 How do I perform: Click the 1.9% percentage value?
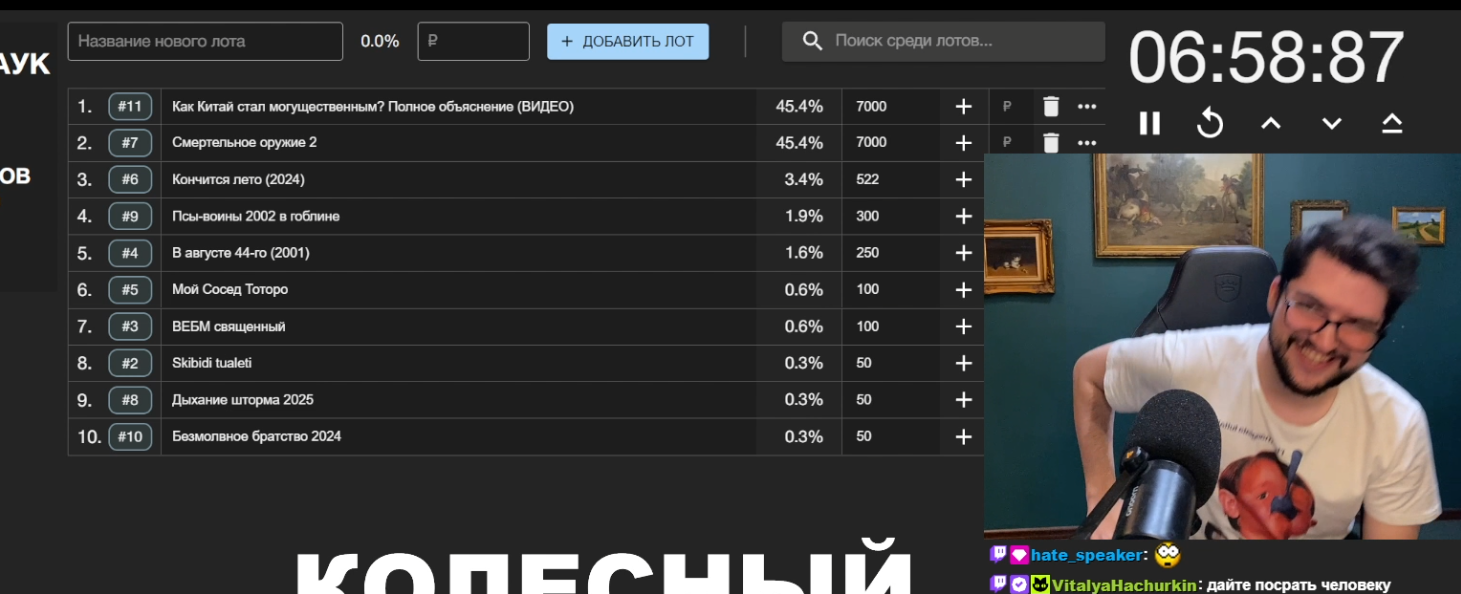tap(804, 216)
